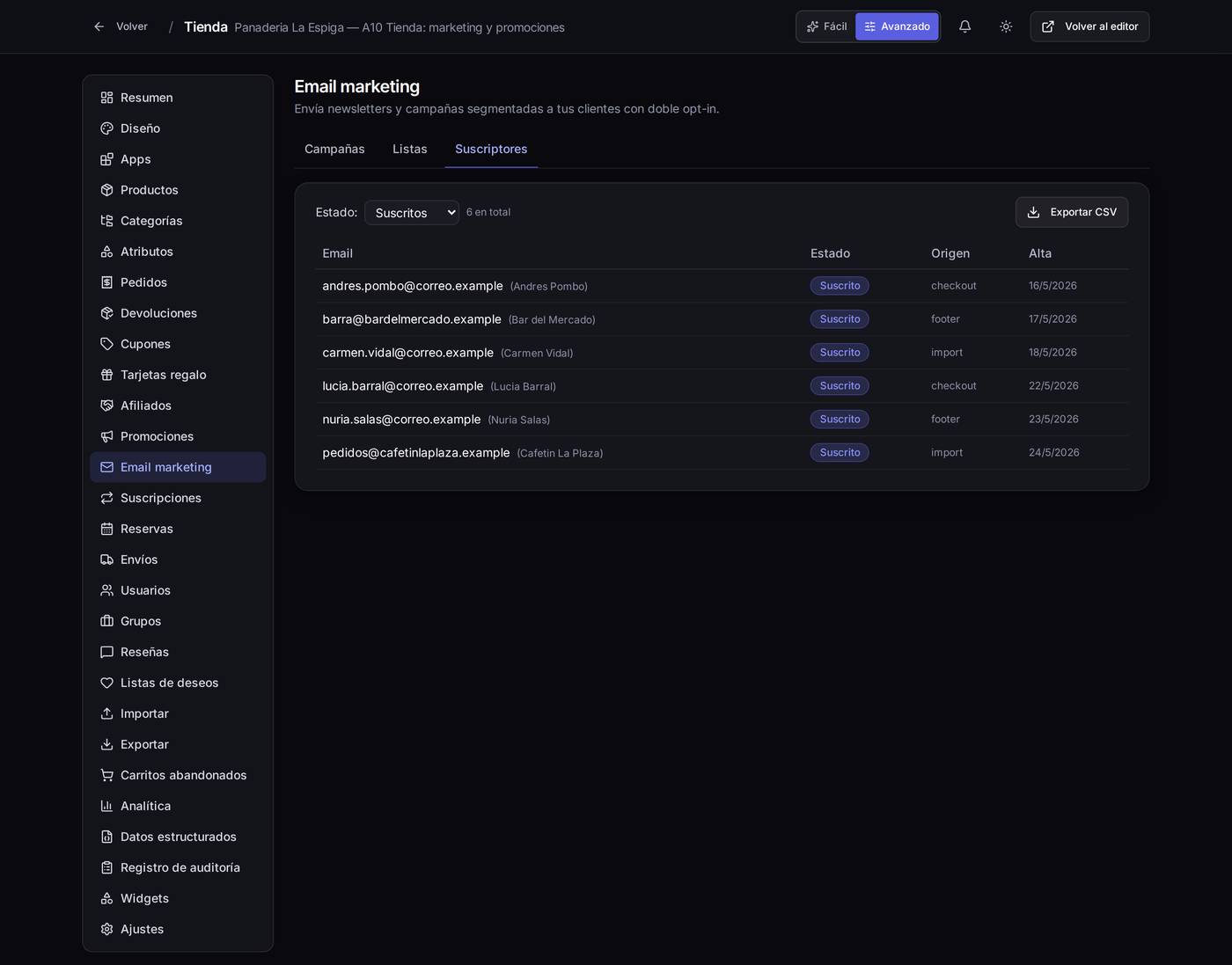This screenshot has width=1232, height=965.
Task: Switch to Avanzado mode
Action: [897, 26]
